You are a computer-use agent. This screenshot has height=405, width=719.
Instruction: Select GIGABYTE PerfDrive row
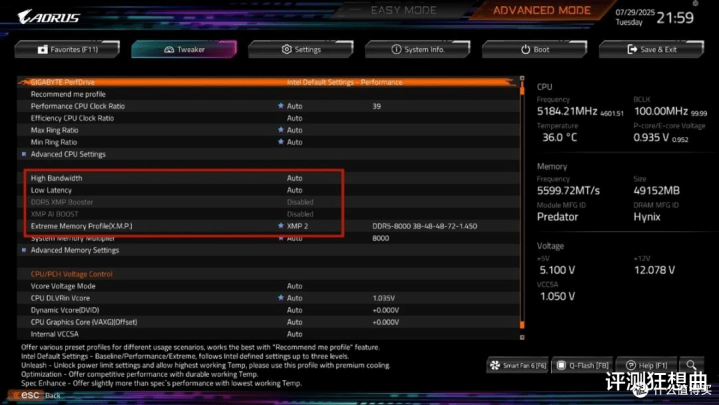click(268, 82)
